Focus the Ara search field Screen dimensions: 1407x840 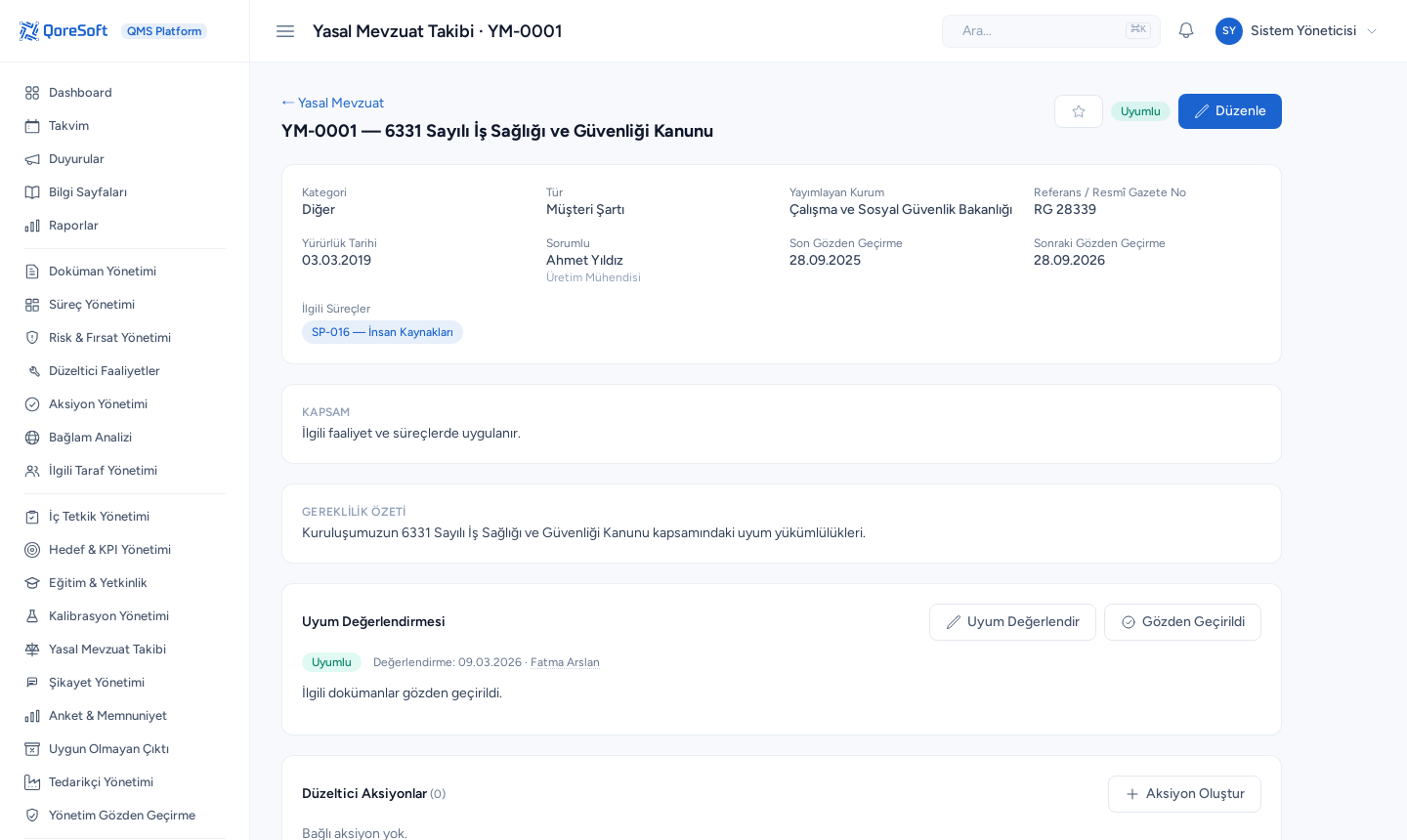coord(1051,31)
